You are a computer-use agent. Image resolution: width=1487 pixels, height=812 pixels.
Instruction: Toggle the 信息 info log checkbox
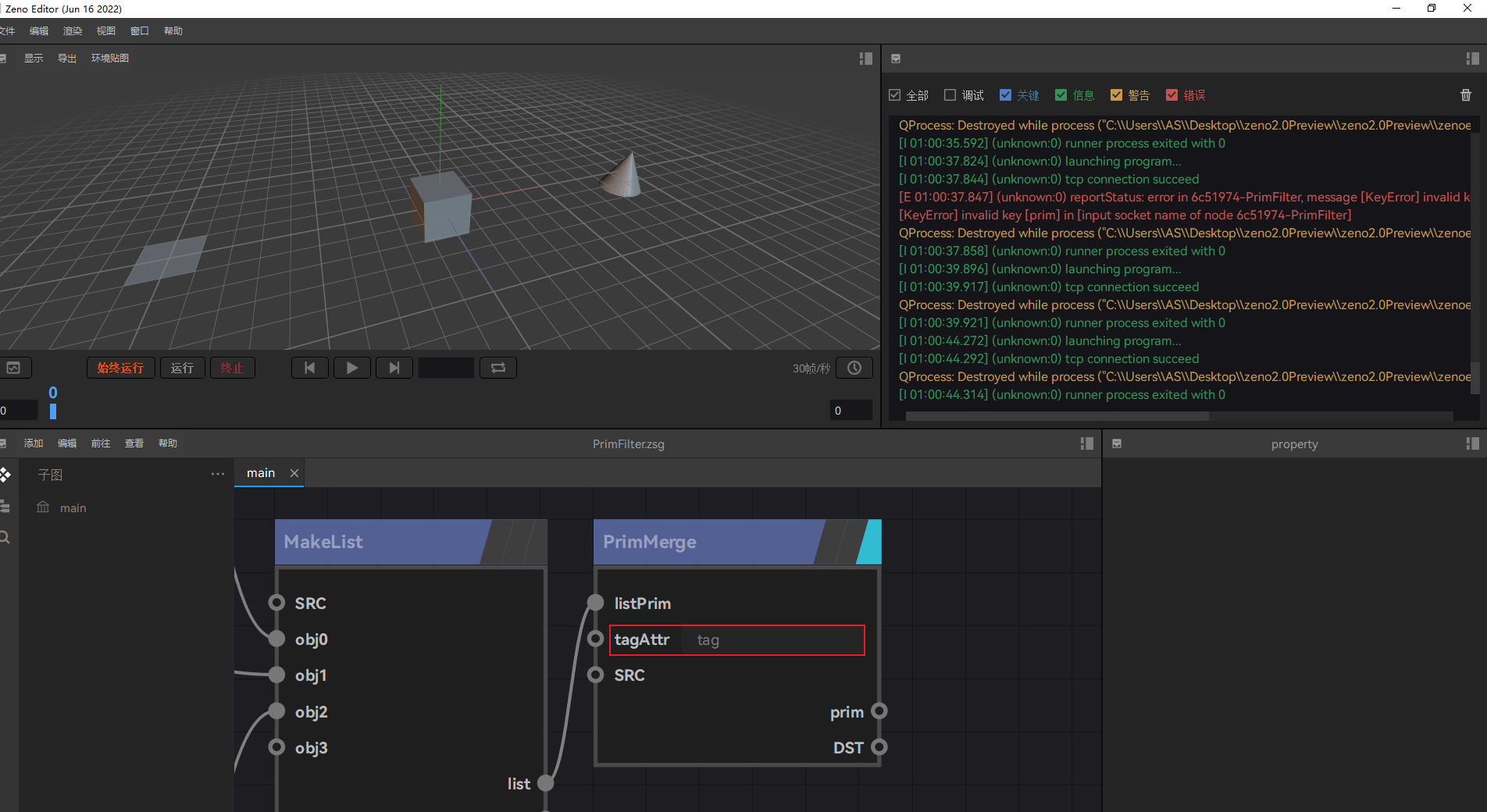coord(1061,95)
